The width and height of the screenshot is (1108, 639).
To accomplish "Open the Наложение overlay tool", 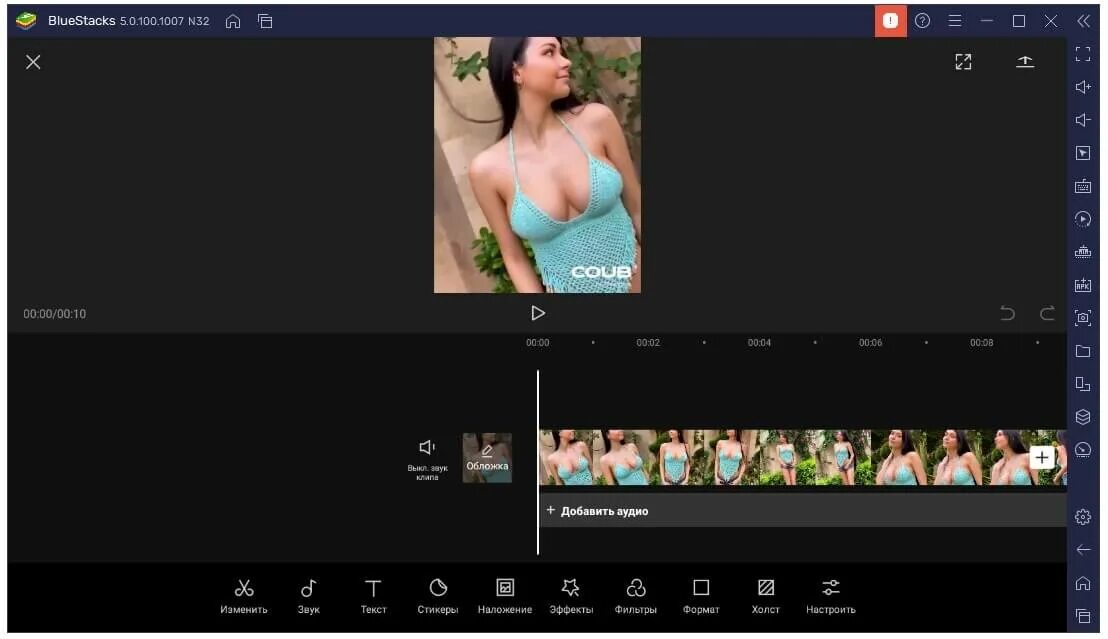I will click(505, 597).
